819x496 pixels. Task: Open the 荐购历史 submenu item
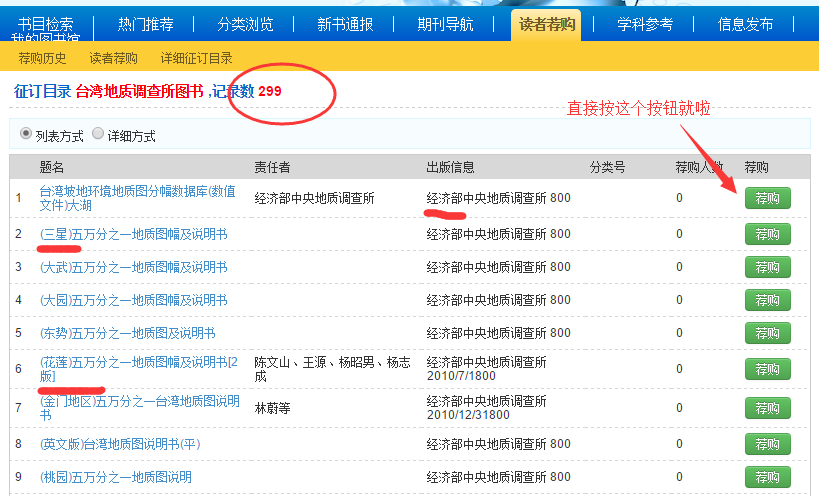click(x=43, y=58)
